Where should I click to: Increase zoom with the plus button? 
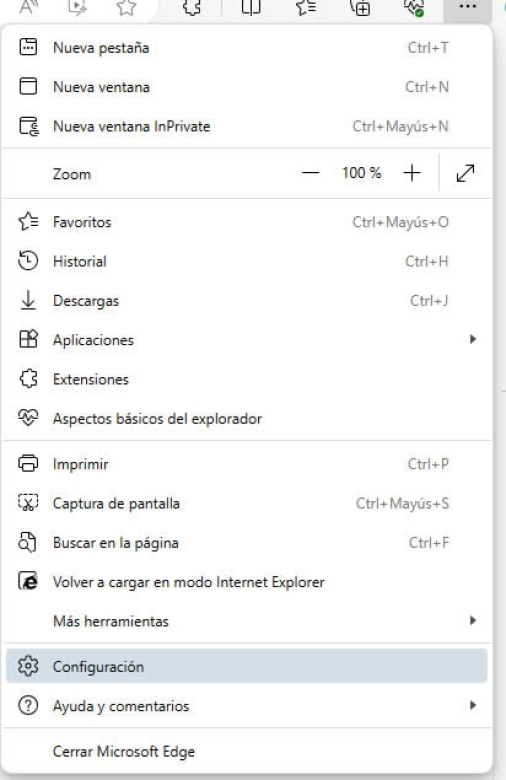point(412,173)
